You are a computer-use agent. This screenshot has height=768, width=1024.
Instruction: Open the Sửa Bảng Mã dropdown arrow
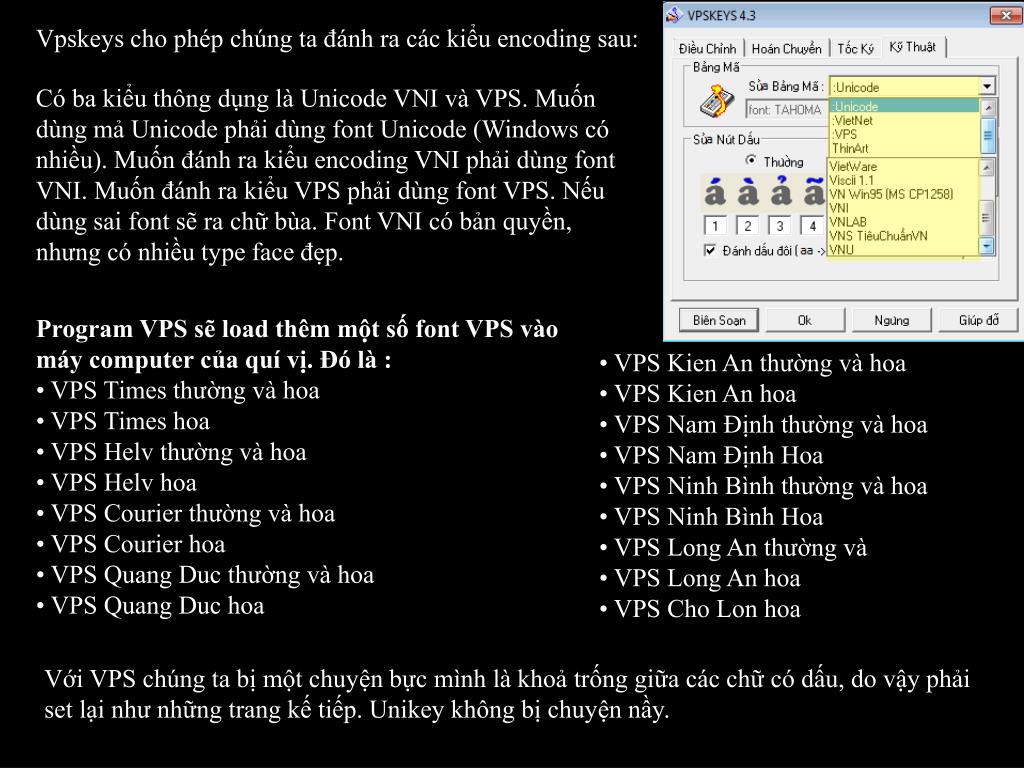point(987,86)
